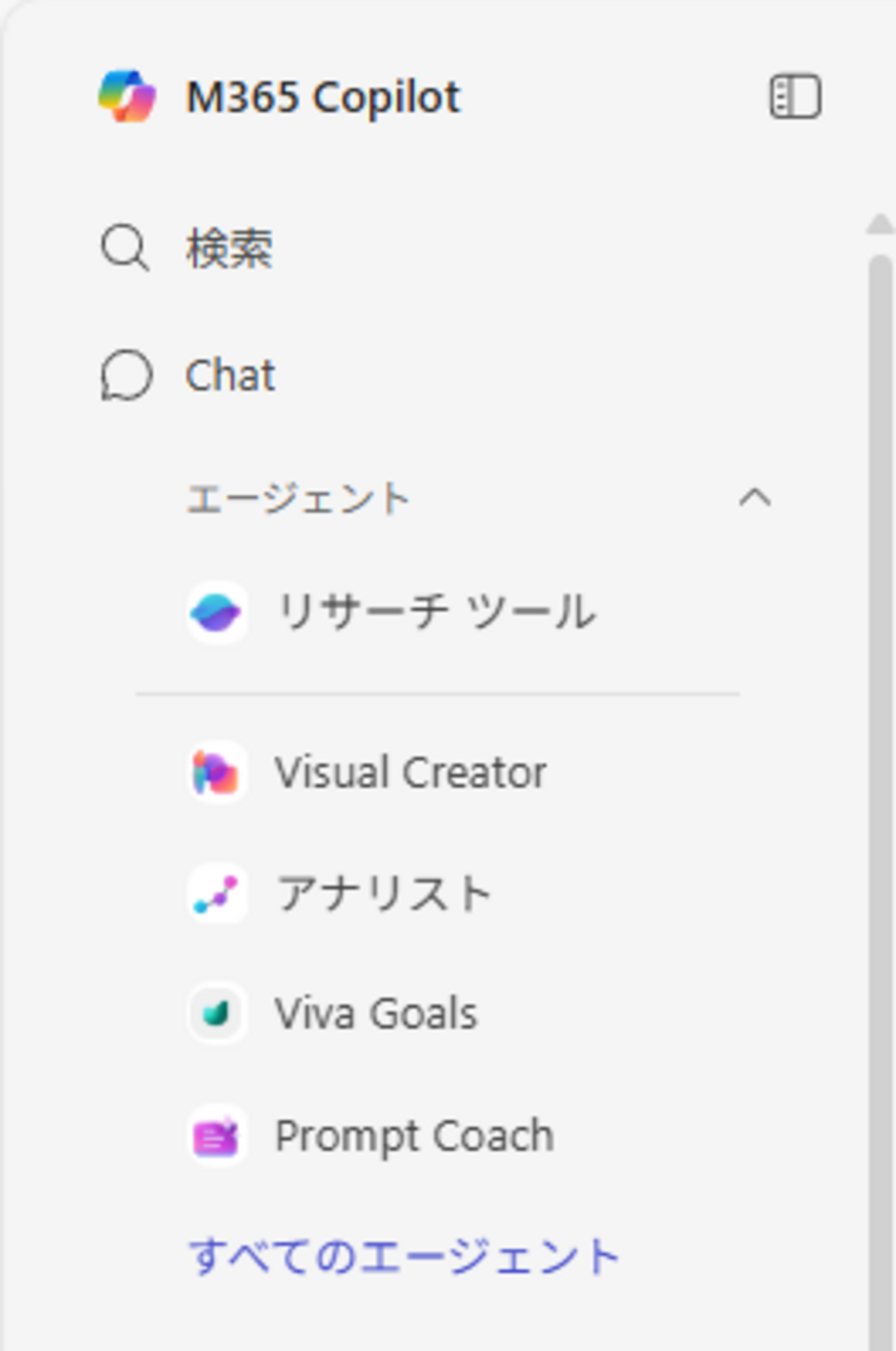This screenshot has width=896, height=1351.
Task: Click the search magnifier icon
Action: [x=125, y=247]
